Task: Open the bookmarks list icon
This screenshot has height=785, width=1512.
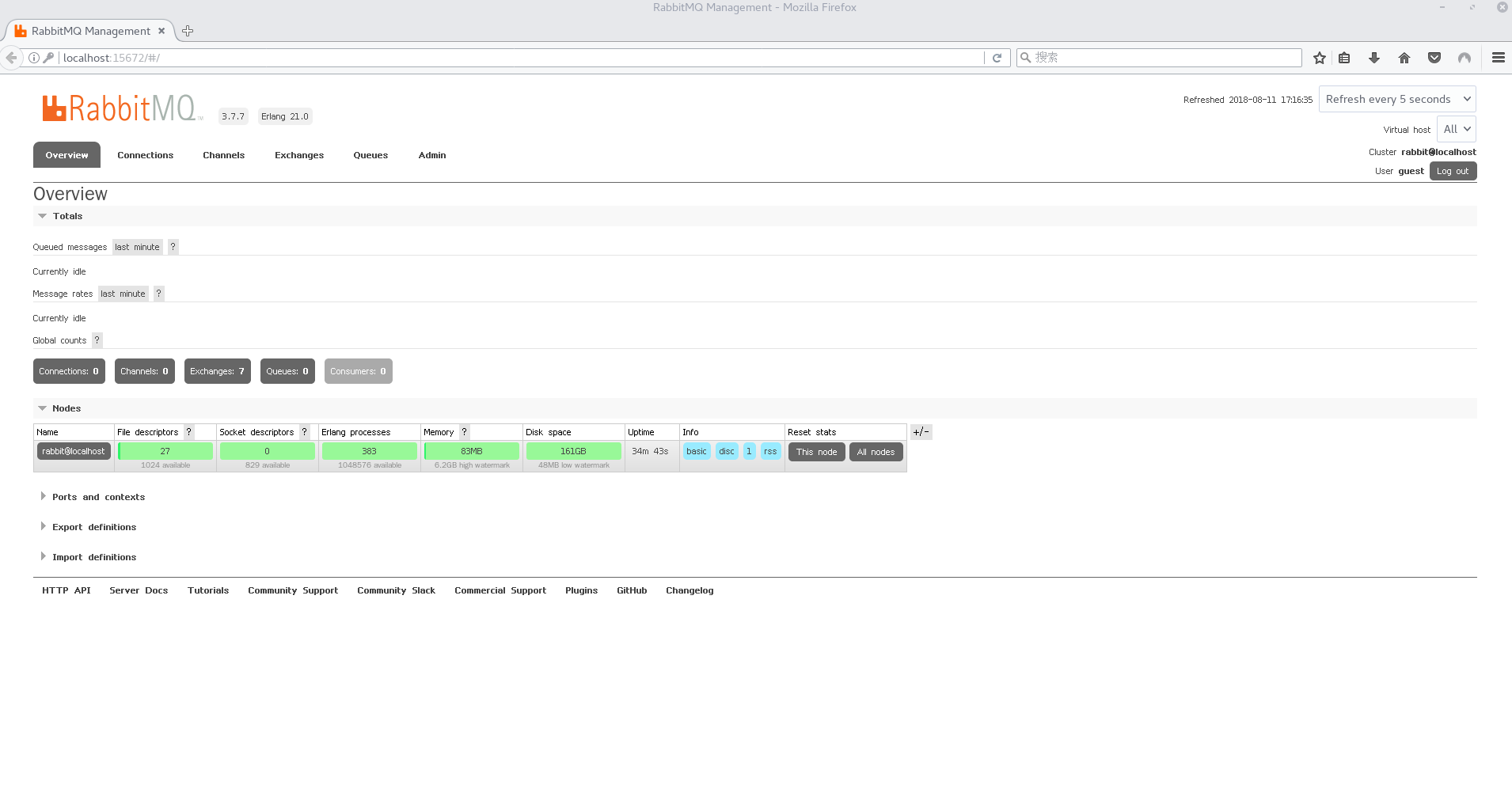Action: [x=1344, y=58]
